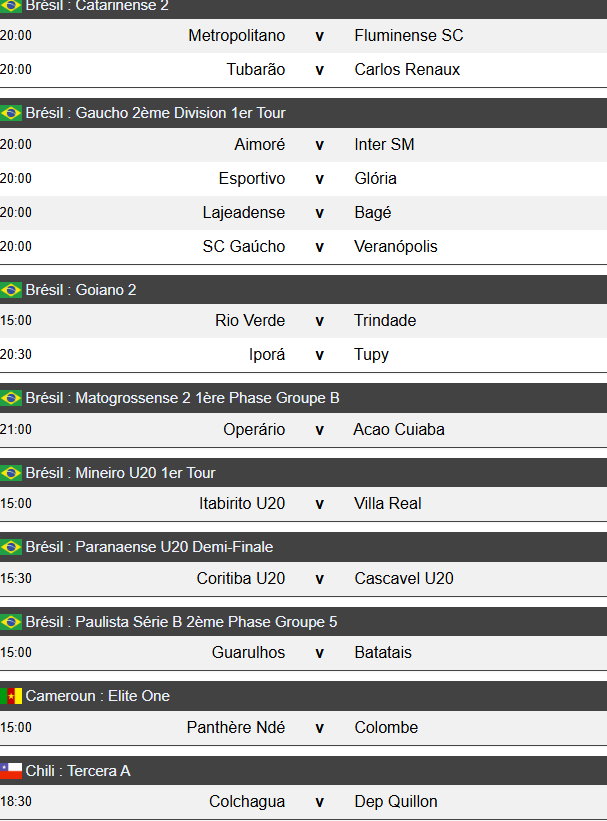607x821 pixels.
Task: Click the Cameroon flag icon
Action: (11, 696)
